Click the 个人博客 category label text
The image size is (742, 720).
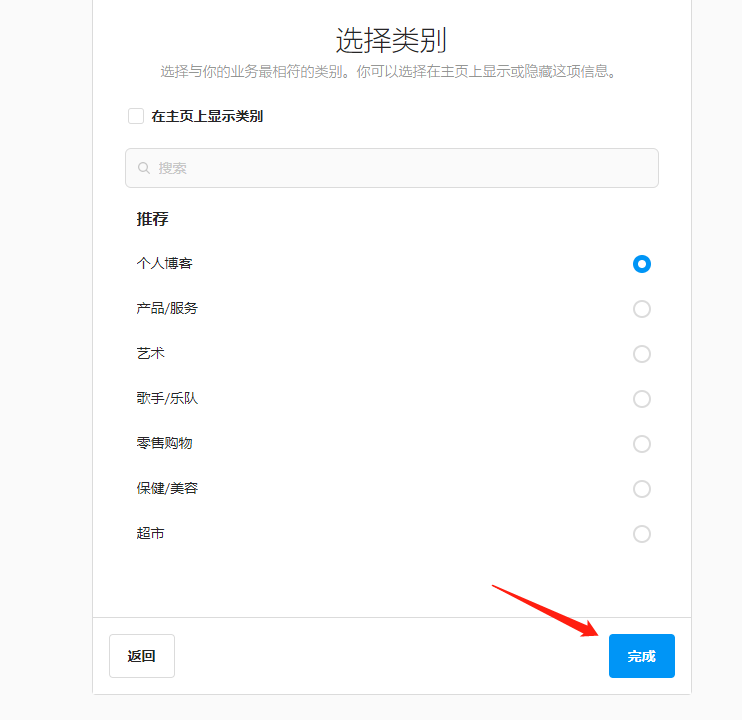(x=165, y=264)
